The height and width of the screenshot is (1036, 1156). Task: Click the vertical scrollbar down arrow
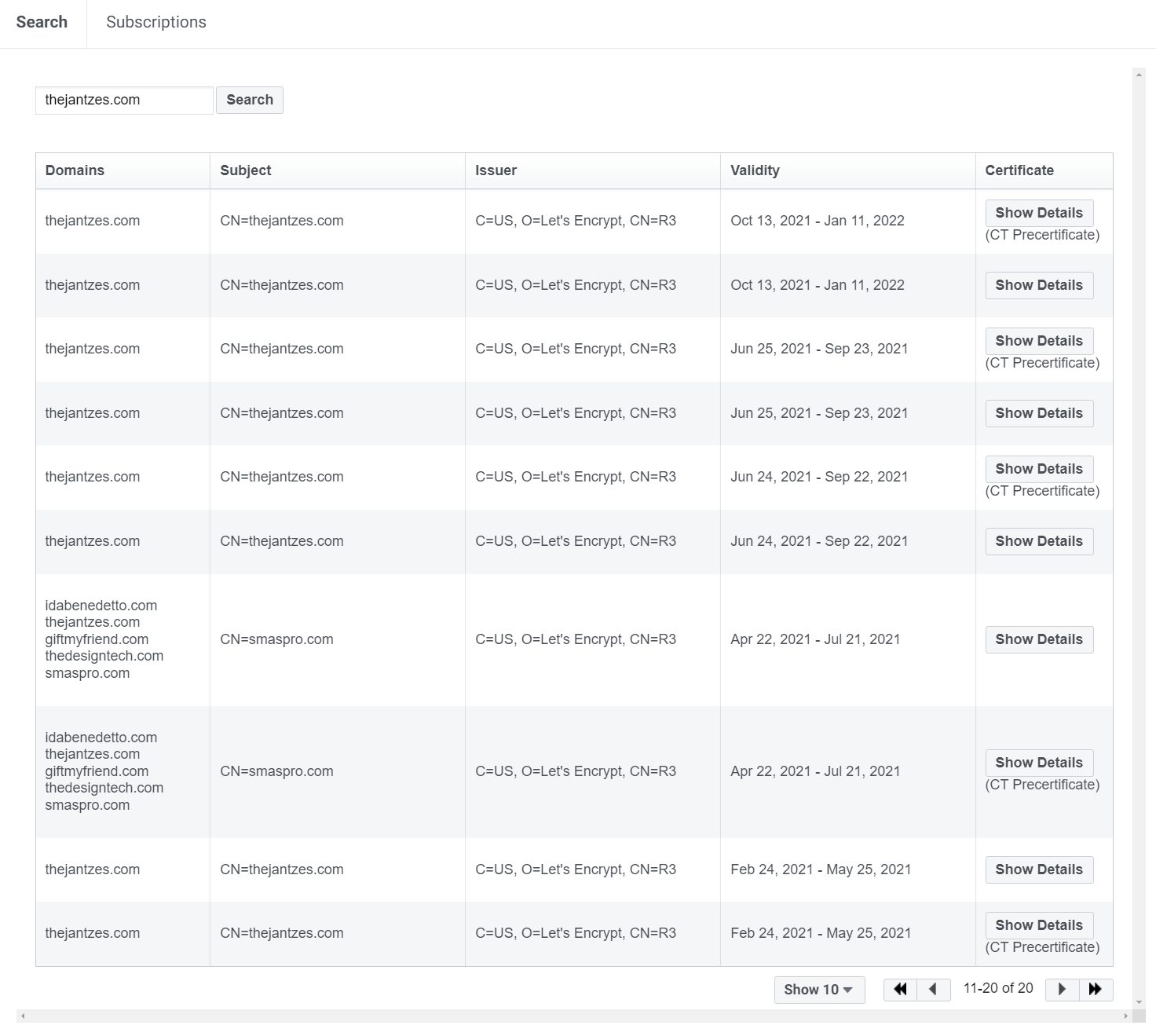pos(1139,1003)
